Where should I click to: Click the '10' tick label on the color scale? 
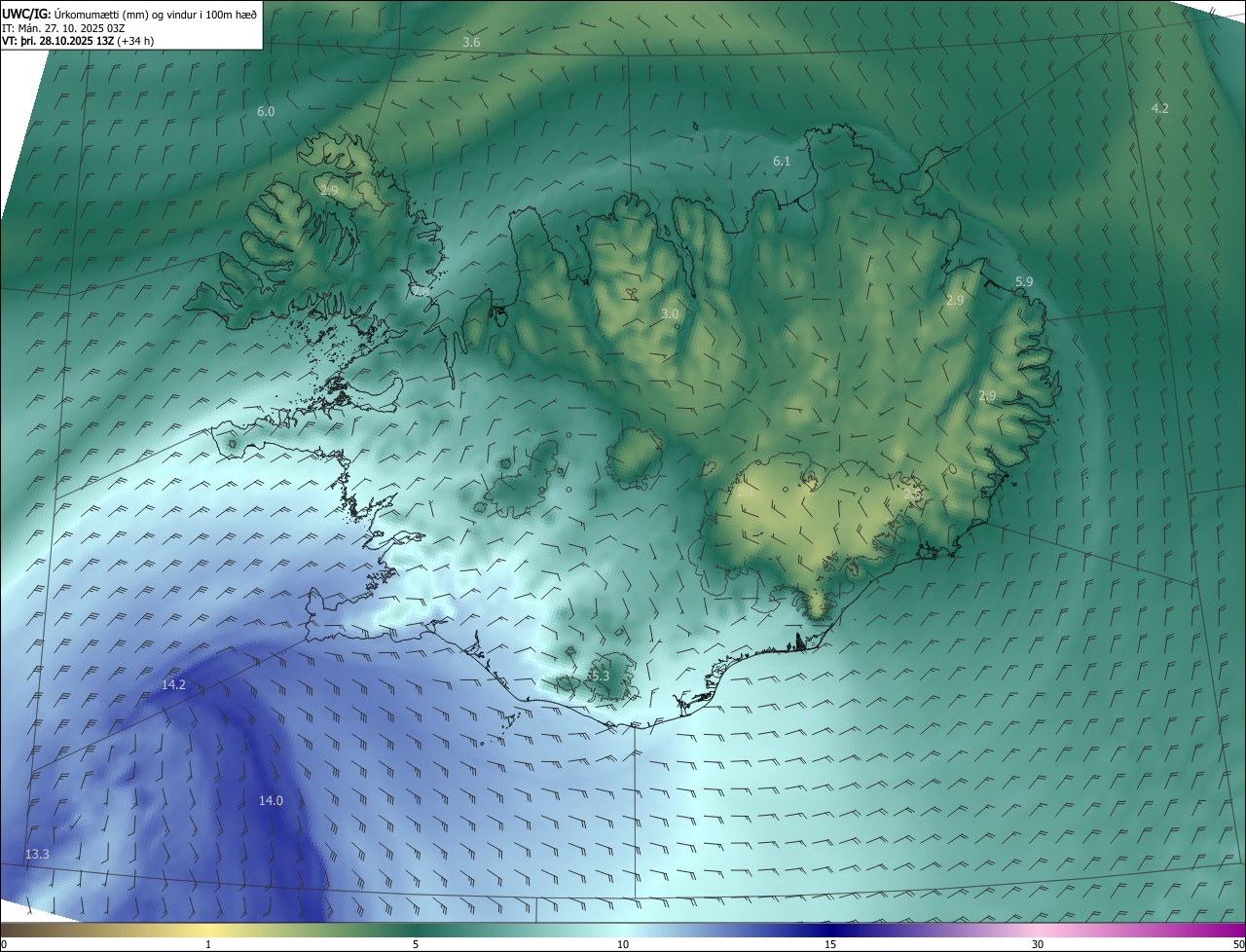coord(623,944)
